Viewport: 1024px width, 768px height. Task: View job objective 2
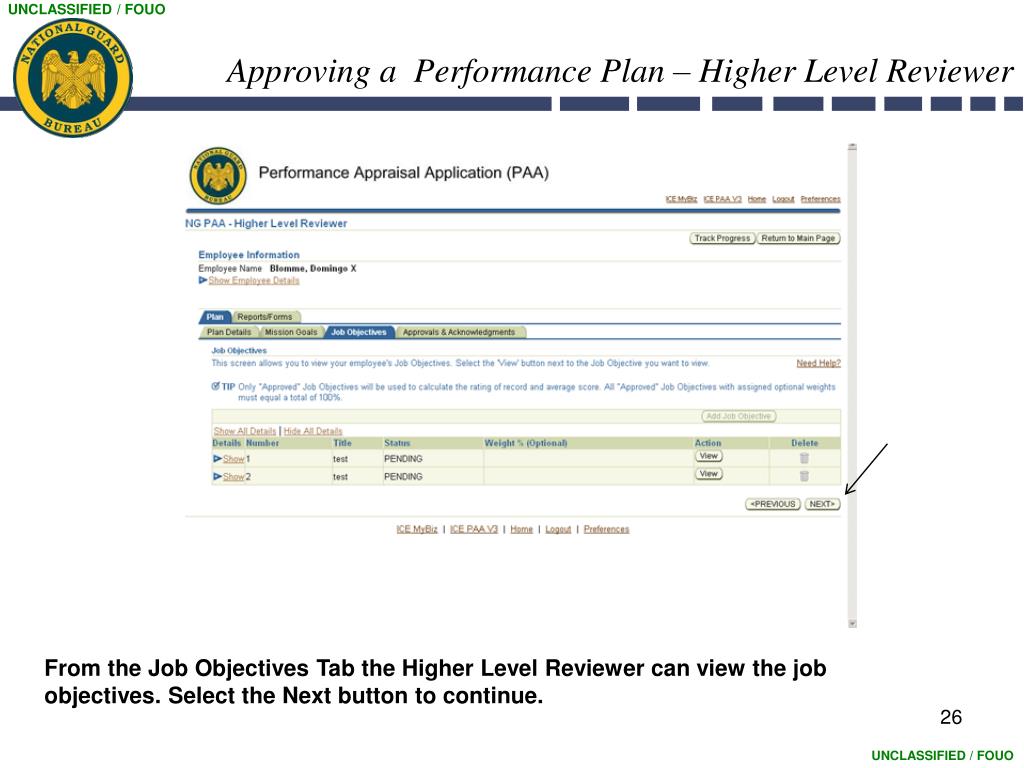click(x=709, y=473)
